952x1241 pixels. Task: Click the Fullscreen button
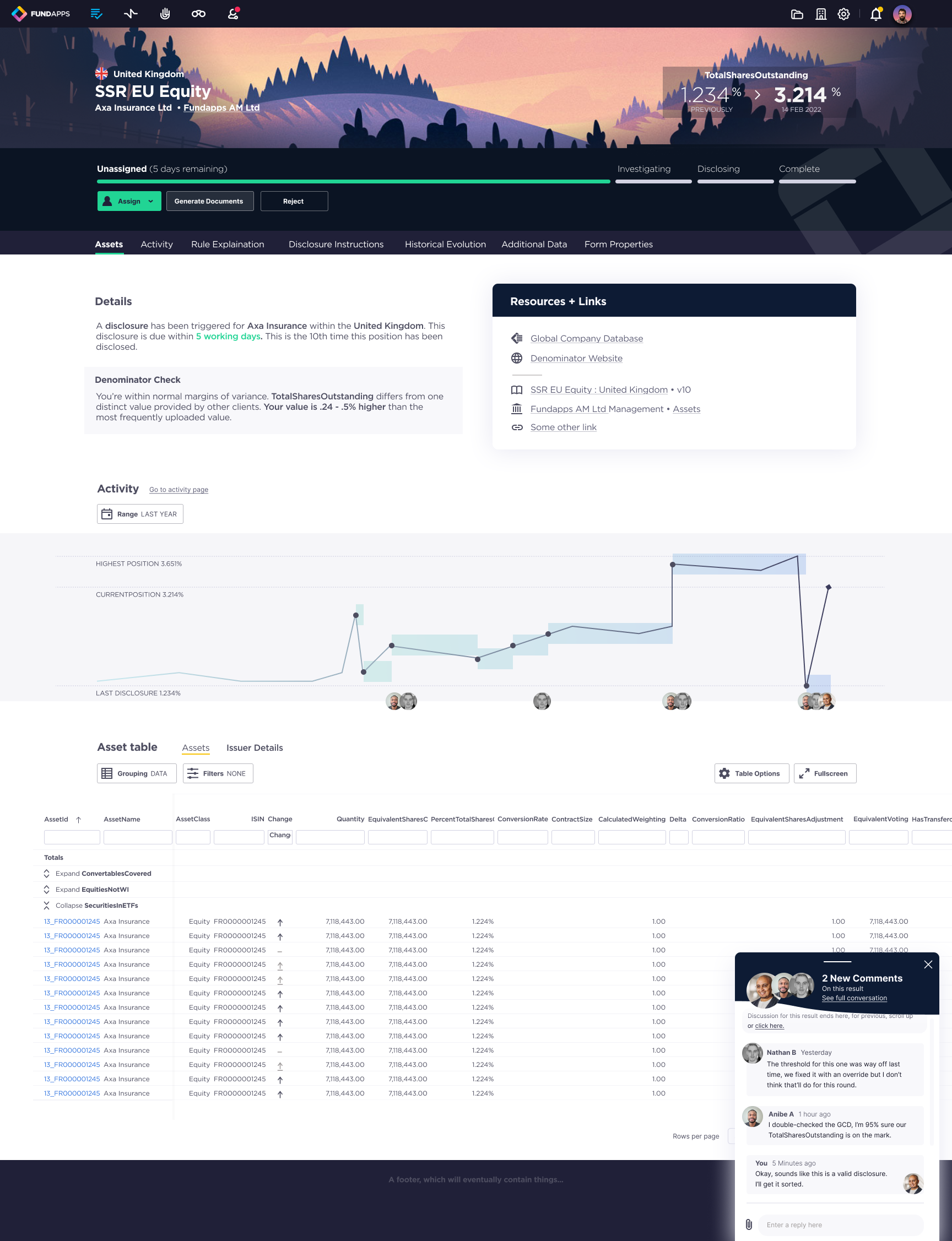point(825,774)
